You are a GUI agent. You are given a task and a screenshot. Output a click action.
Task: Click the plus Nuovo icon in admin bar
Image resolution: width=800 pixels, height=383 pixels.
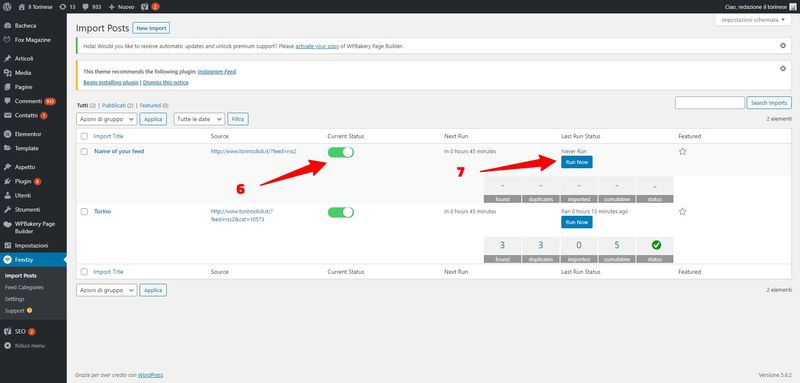[112, 7]
